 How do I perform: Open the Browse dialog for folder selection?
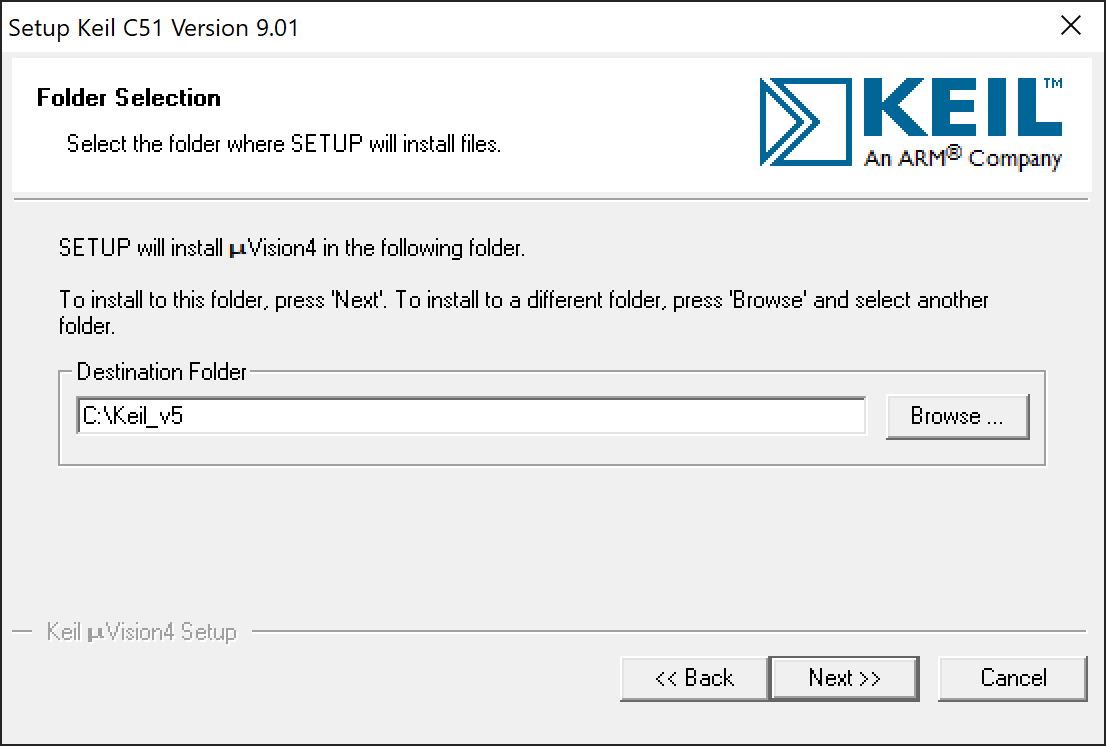point(957,417)
